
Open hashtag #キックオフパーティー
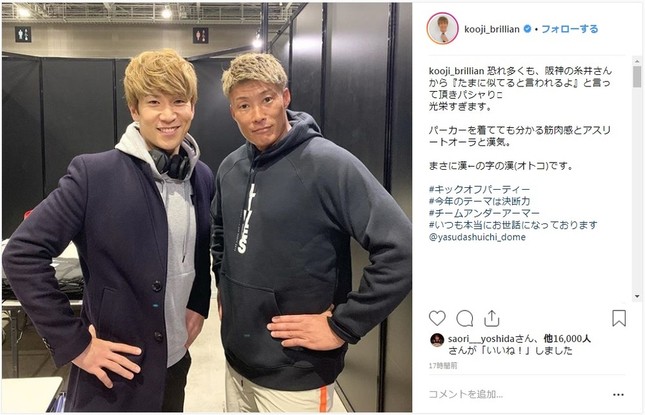[x=479, y=190]
